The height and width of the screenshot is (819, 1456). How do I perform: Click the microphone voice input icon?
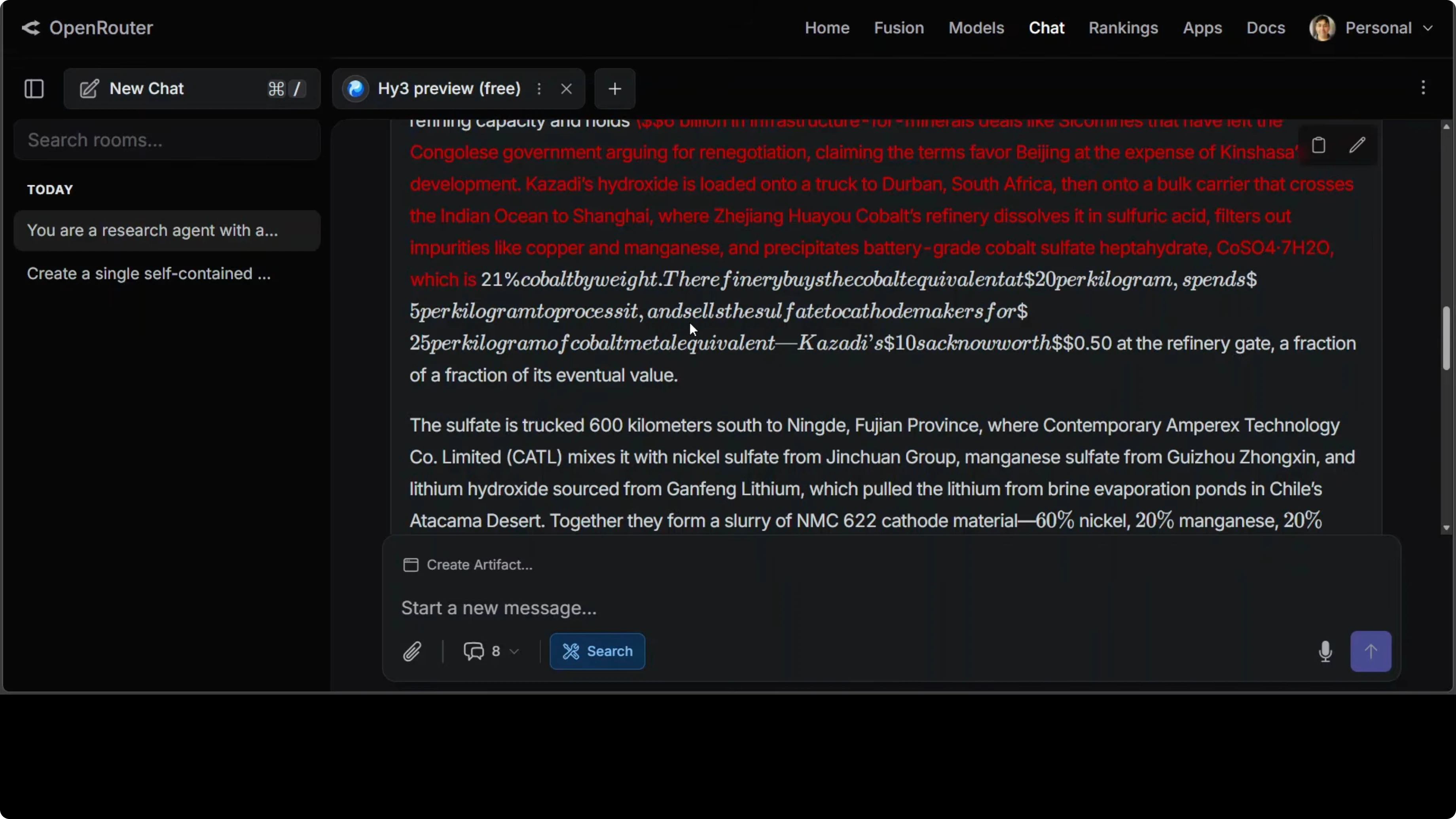(x=1325, y=651)
